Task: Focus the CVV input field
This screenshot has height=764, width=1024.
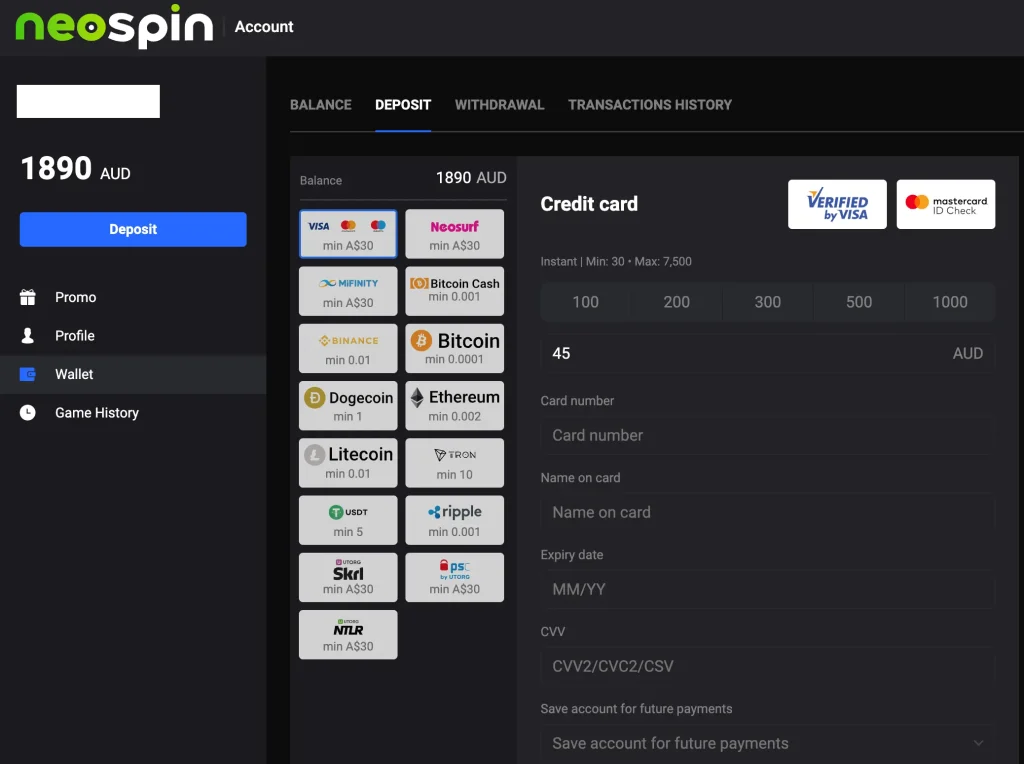Action: (767, 666)
